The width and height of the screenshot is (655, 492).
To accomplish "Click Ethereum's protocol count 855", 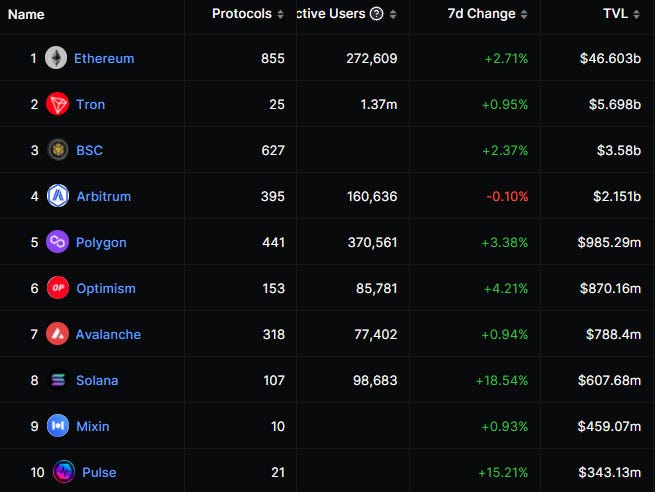I will click(x=273, y=58).
